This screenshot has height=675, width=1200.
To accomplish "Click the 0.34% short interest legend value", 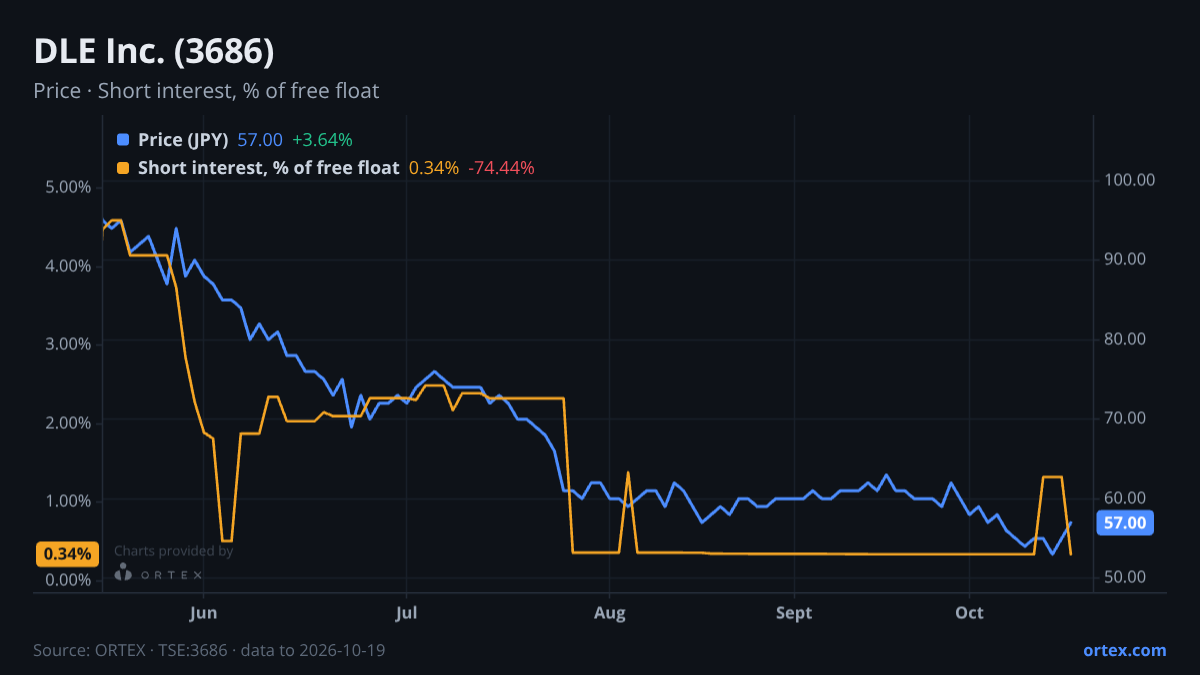I will click(x=434, y=168).
